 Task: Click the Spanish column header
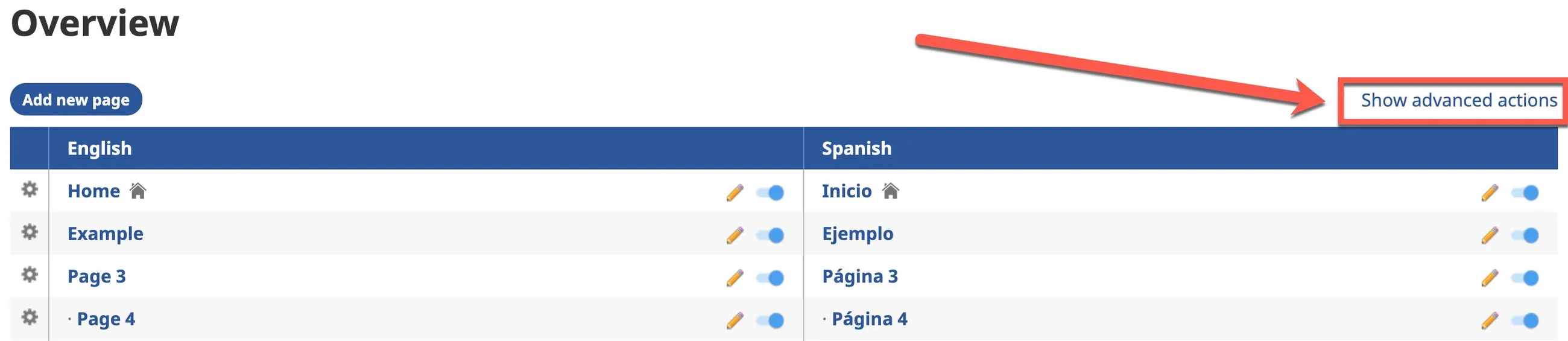coord(856,148)
